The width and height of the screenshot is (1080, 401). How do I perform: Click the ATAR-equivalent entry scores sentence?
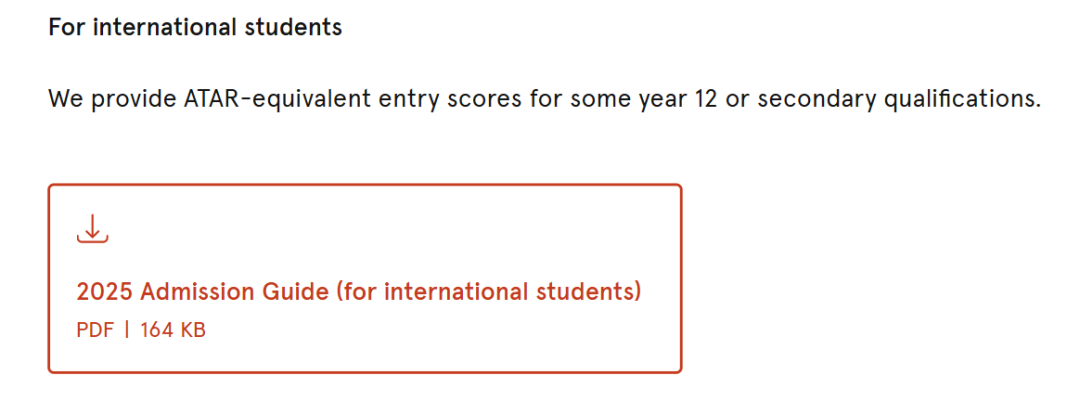coord(544,100)
